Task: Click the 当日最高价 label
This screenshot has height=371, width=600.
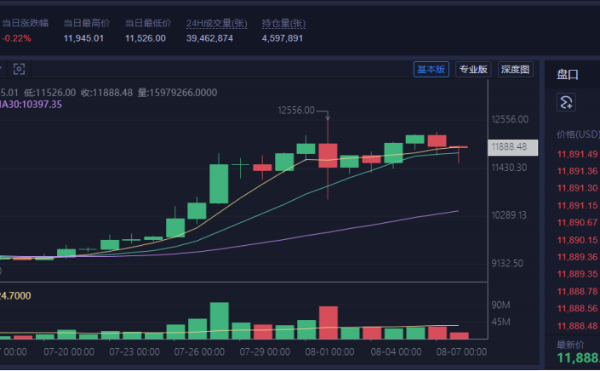Action: coord(86,23)
